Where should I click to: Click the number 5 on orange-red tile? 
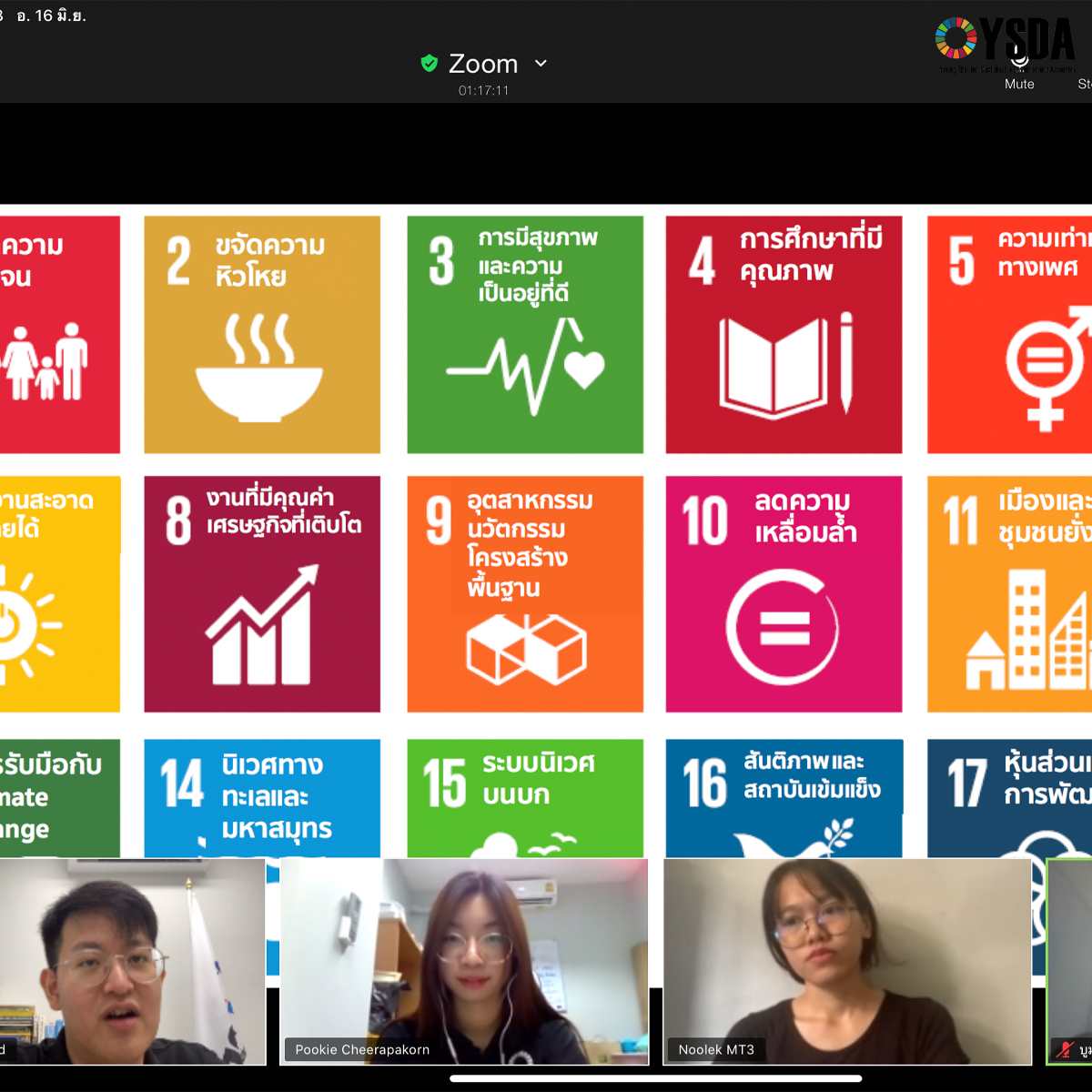point(962,261)
